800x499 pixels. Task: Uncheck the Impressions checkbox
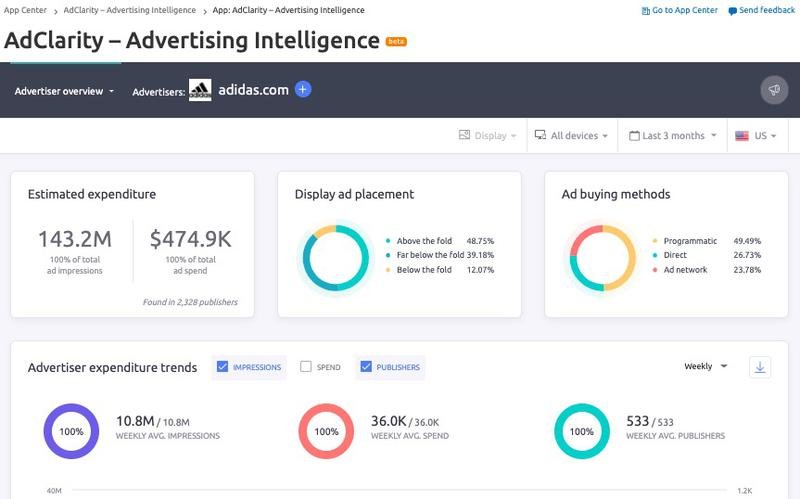(222, 367)
